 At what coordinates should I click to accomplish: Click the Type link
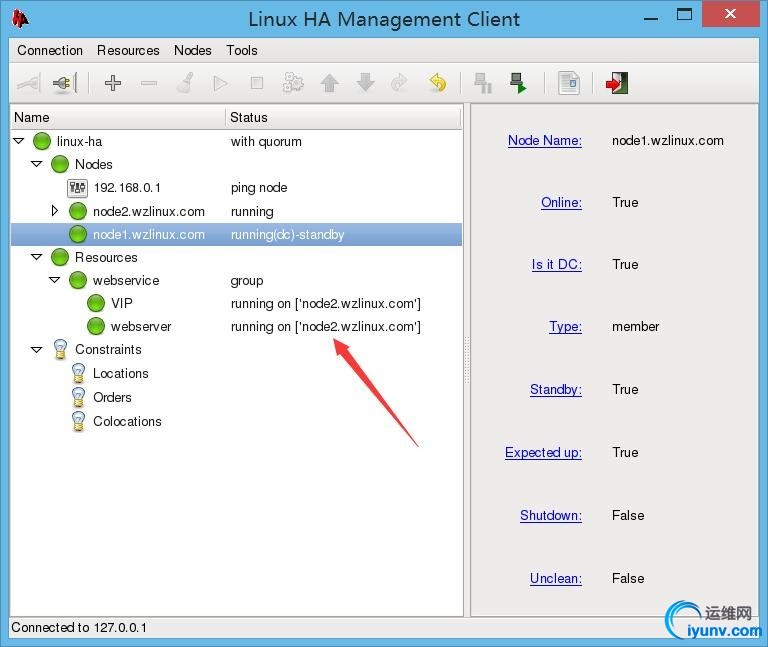pyautogui.click(x=565, y=327)
